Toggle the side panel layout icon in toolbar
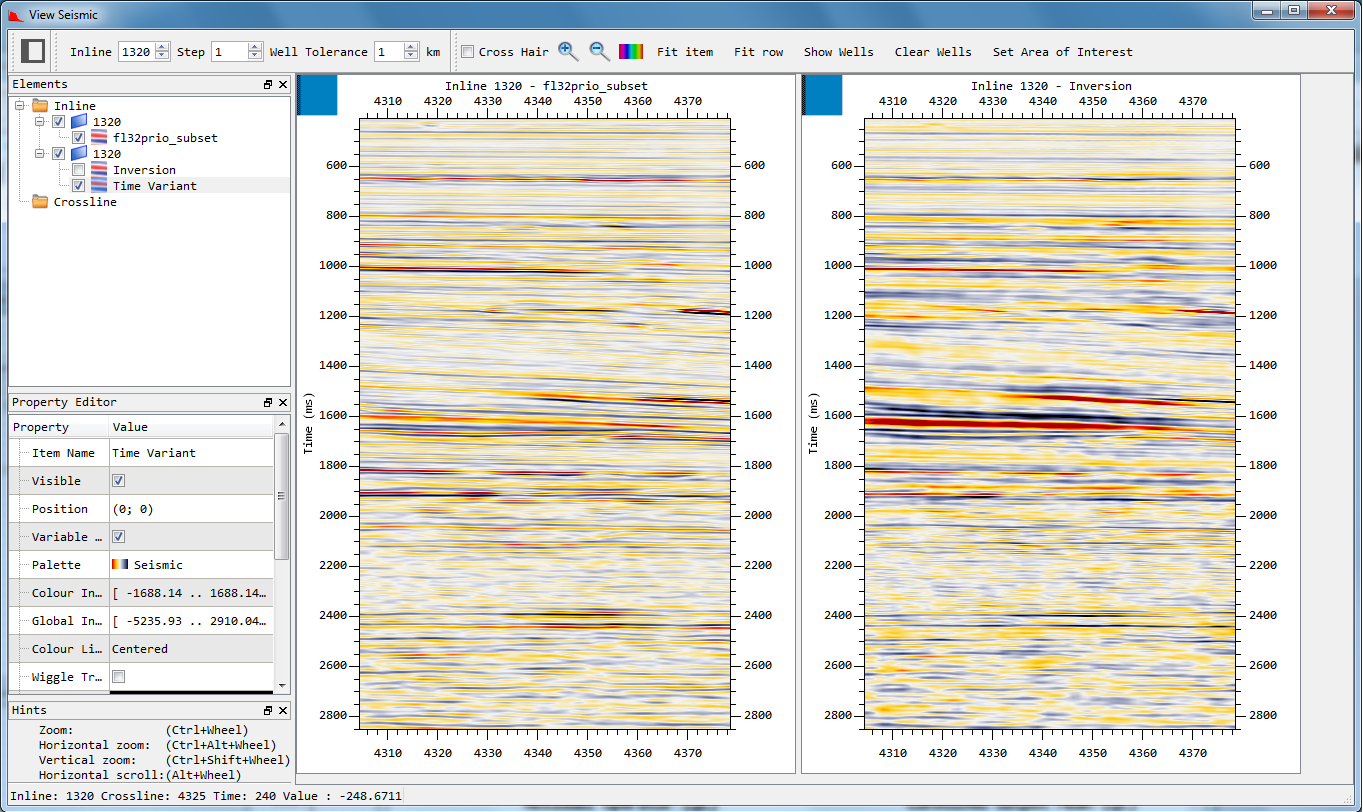Screen dimensions: 1363x812 point(33,52)
